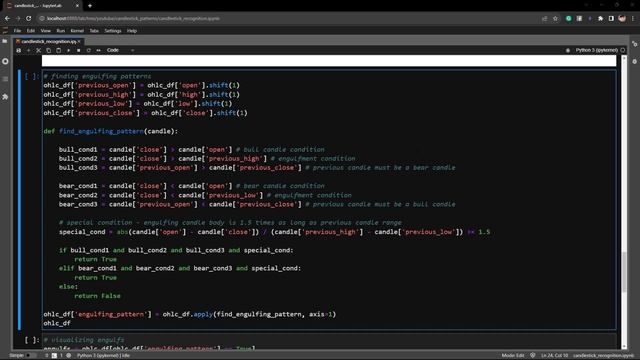Open the debugger panel on the right sidebar

[x=635, y=61]
